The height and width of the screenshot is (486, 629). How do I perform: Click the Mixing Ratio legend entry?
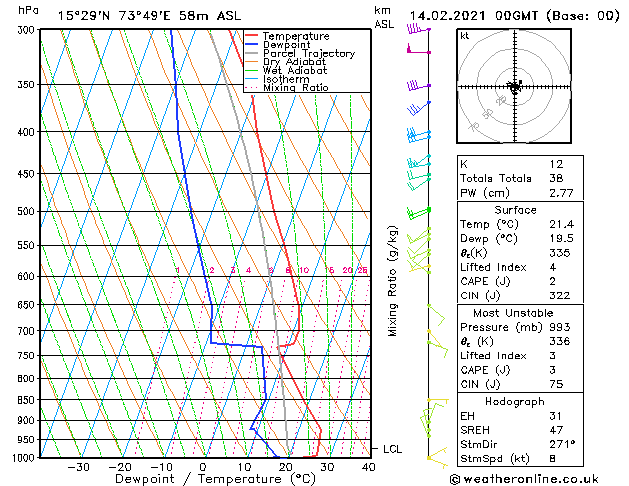pos(287,87)
